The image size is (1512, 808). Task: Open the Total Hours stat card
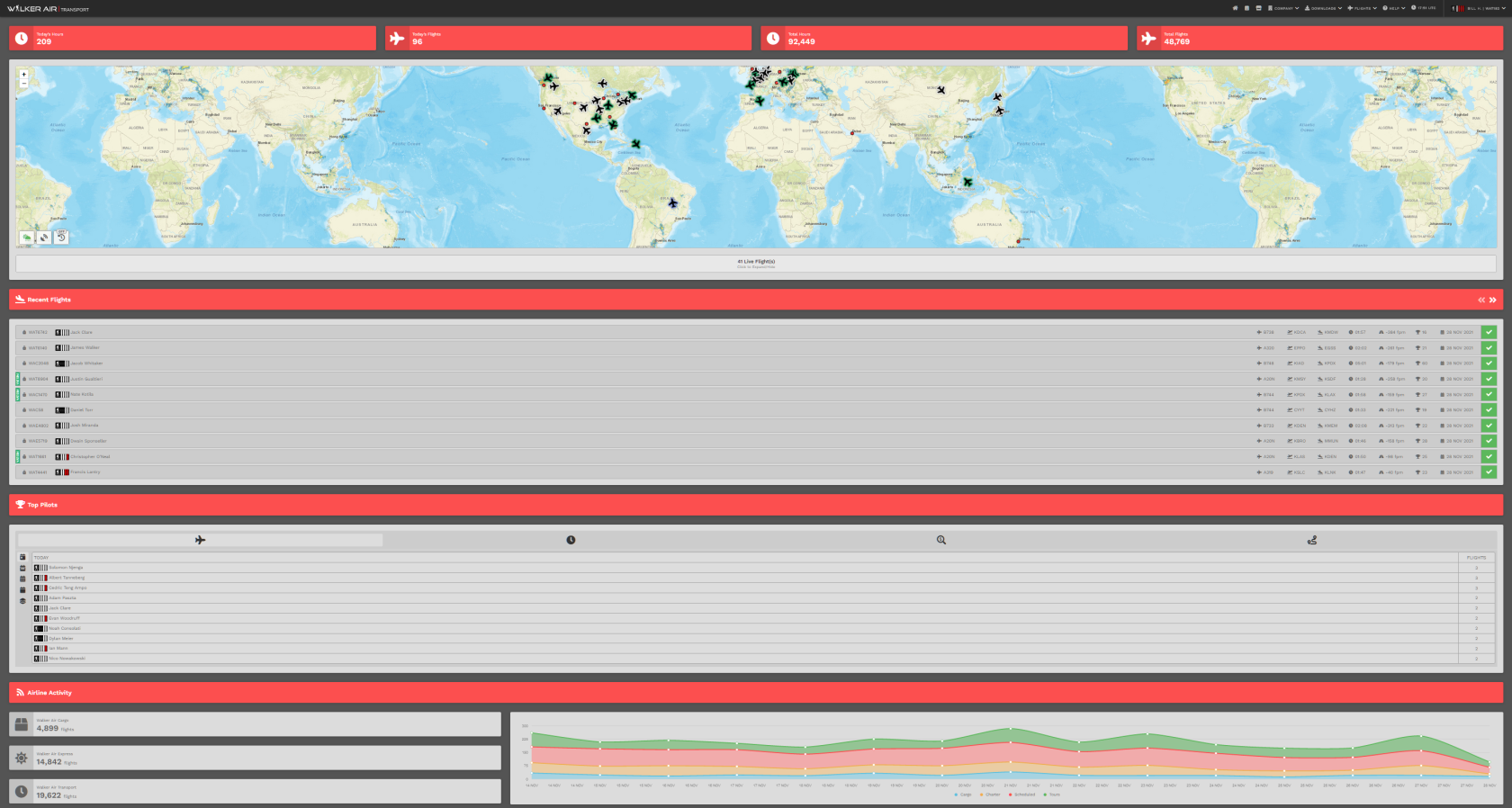pyautogui.click(x=944, y=38)
